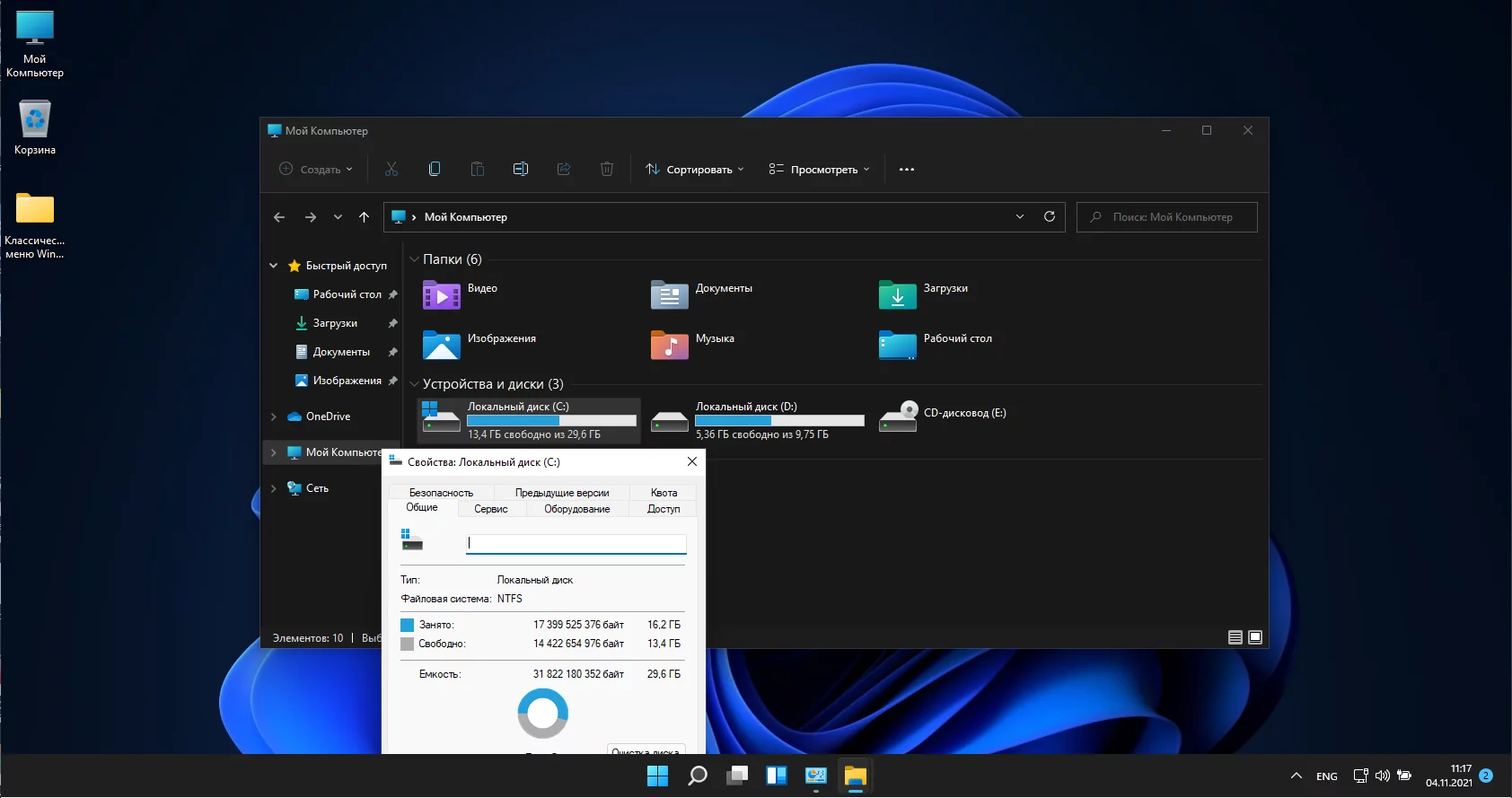Open the Сортировать dropdown
This screenshot has width=1512, height=798.
tap(695, 170)
